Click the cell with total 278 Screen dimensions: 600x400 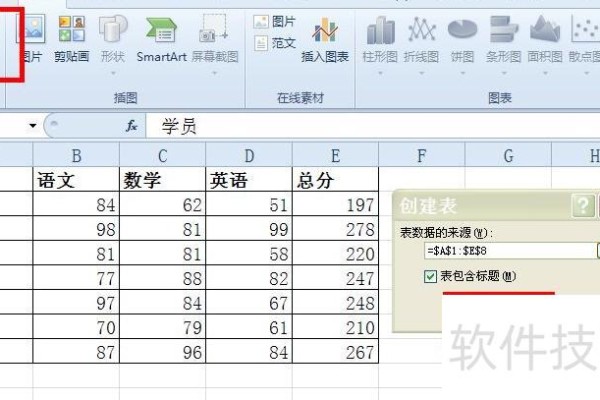pos(336,229)
